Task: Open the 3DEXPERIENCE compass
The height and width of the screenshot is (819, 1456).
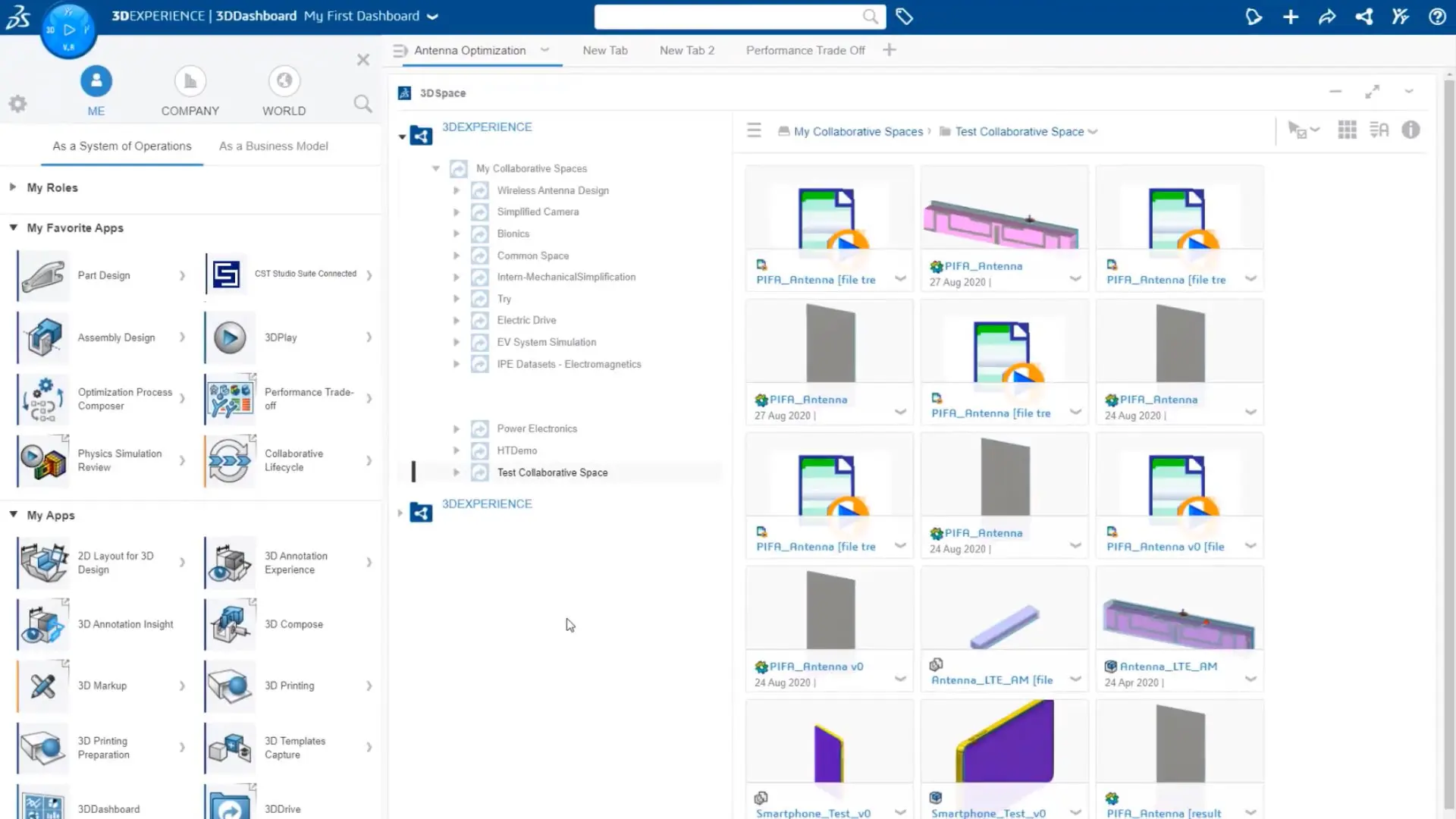Action: tap(68, 30)
